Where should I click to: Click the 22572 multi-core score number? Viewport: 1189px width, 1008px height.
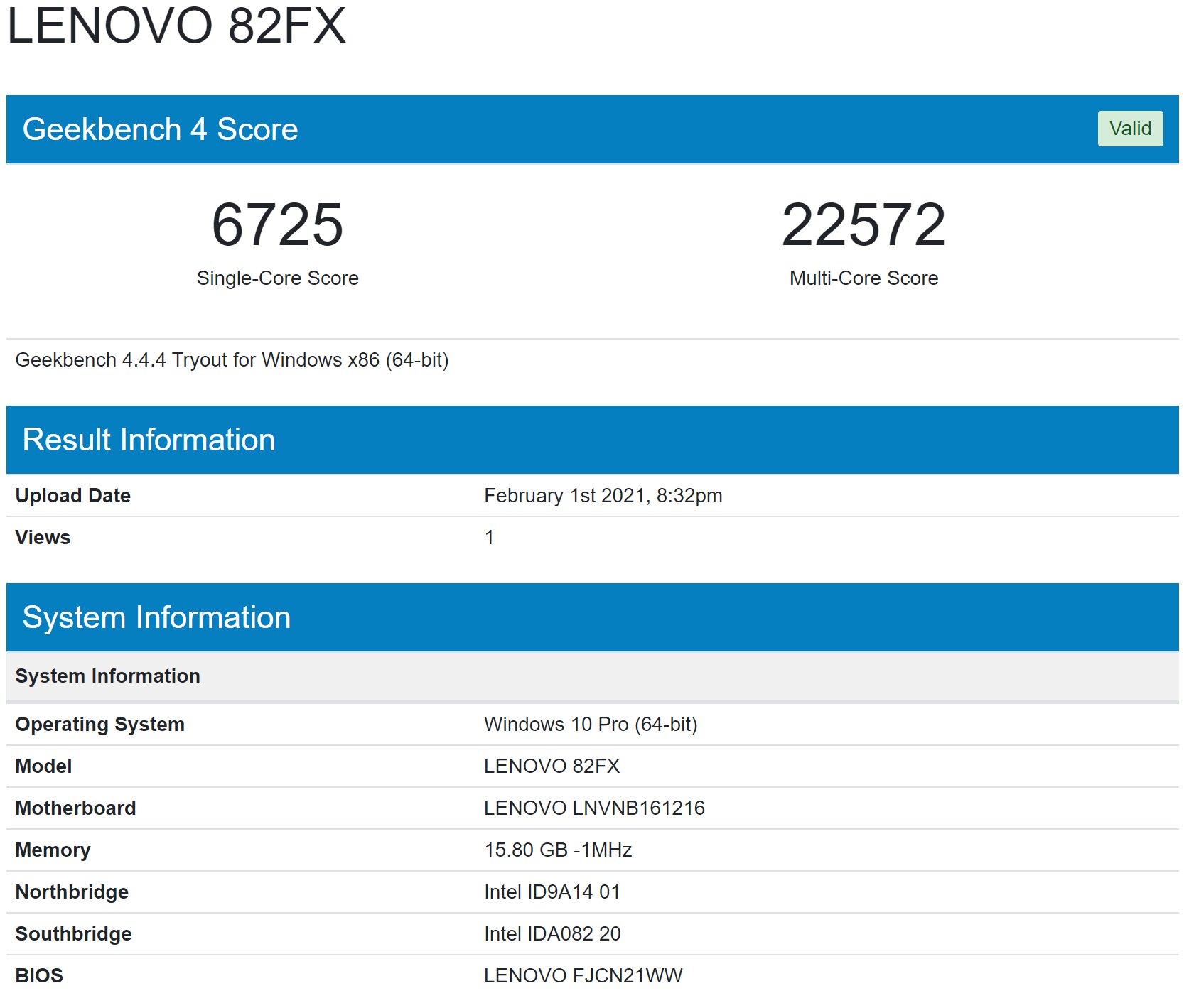click(x=863, y=225)
